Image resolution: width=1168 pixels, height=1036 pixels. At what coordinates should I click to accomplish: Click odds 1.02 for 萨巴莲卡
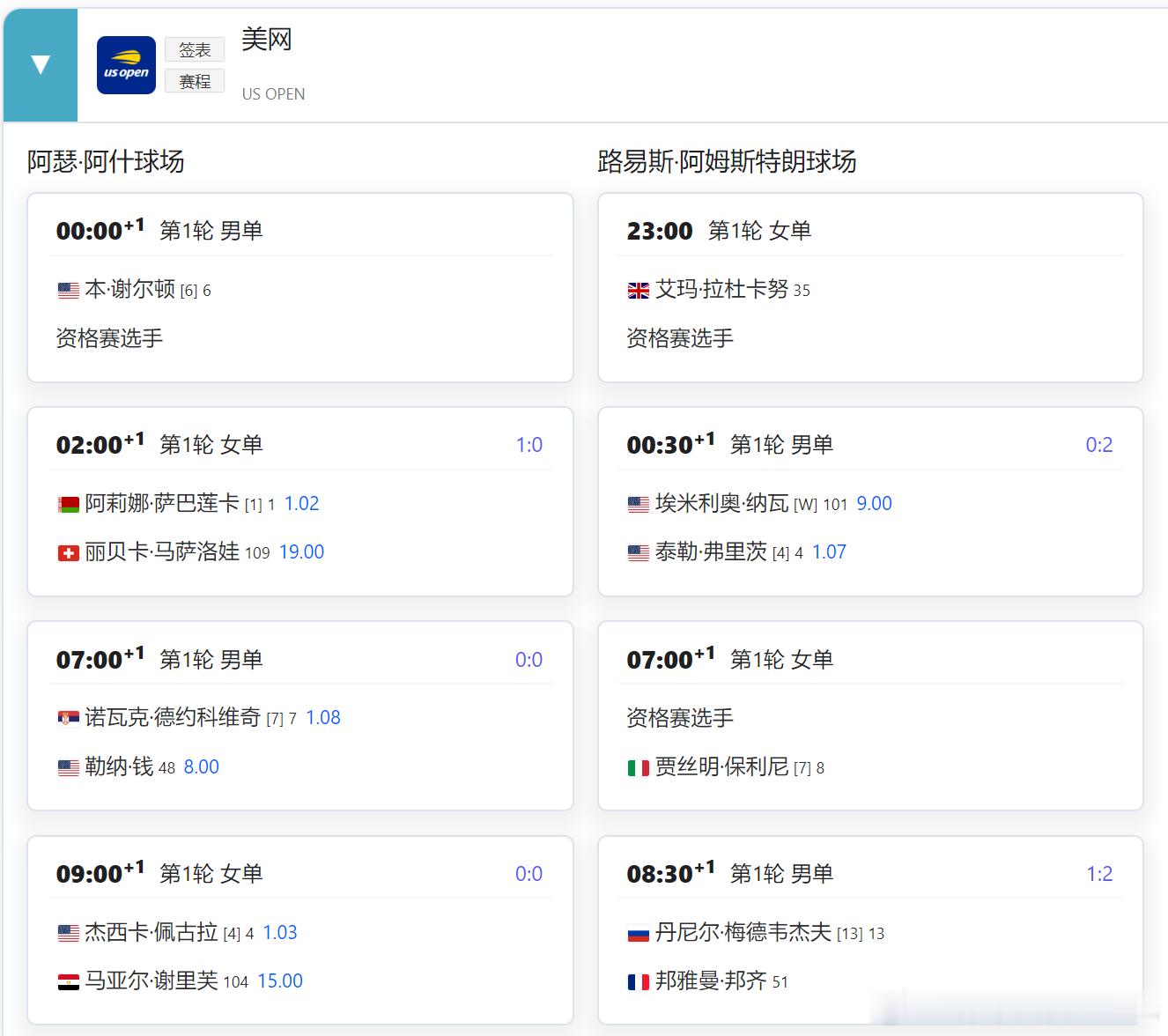coord(301,504)
